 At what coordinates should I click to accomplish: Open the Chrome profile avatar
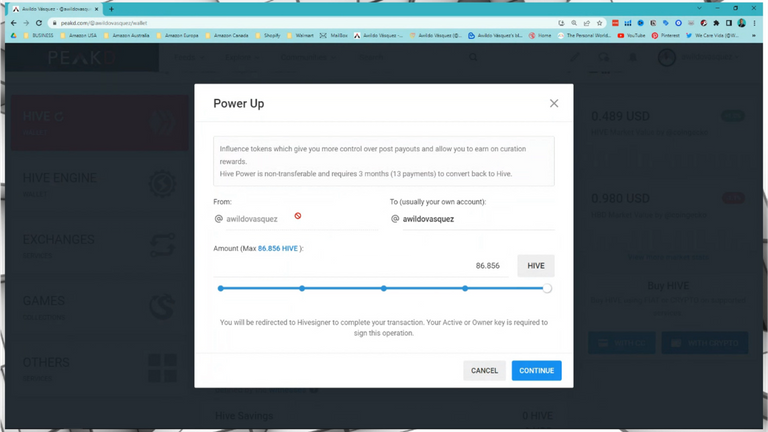coord(742,23)
